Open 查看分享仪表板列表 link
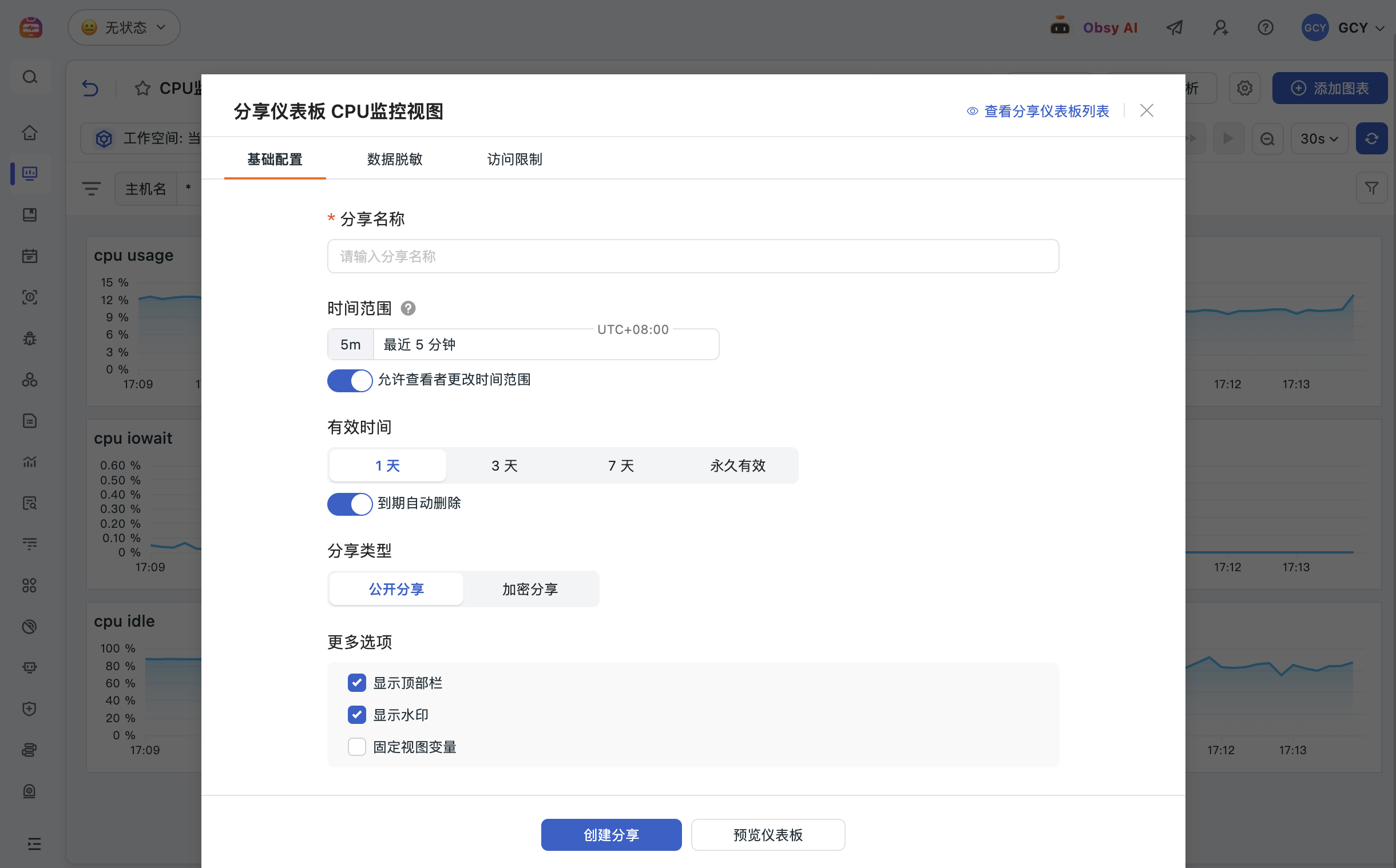 tap(1038, 111)
